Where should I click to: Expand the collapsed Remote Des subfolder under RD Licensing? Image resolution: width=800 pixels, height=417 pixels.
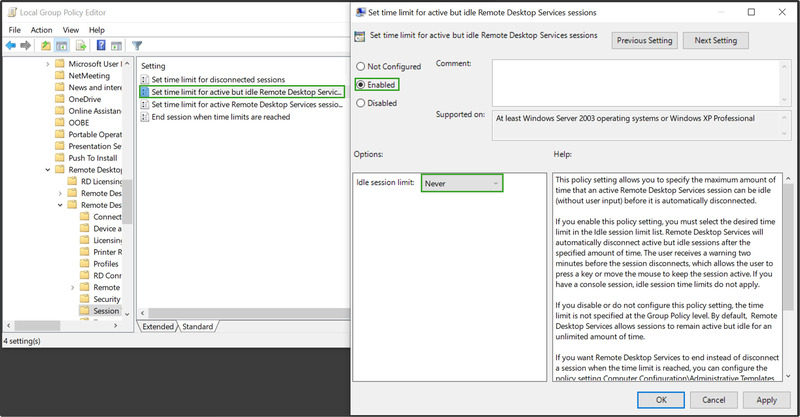(60, 193)
